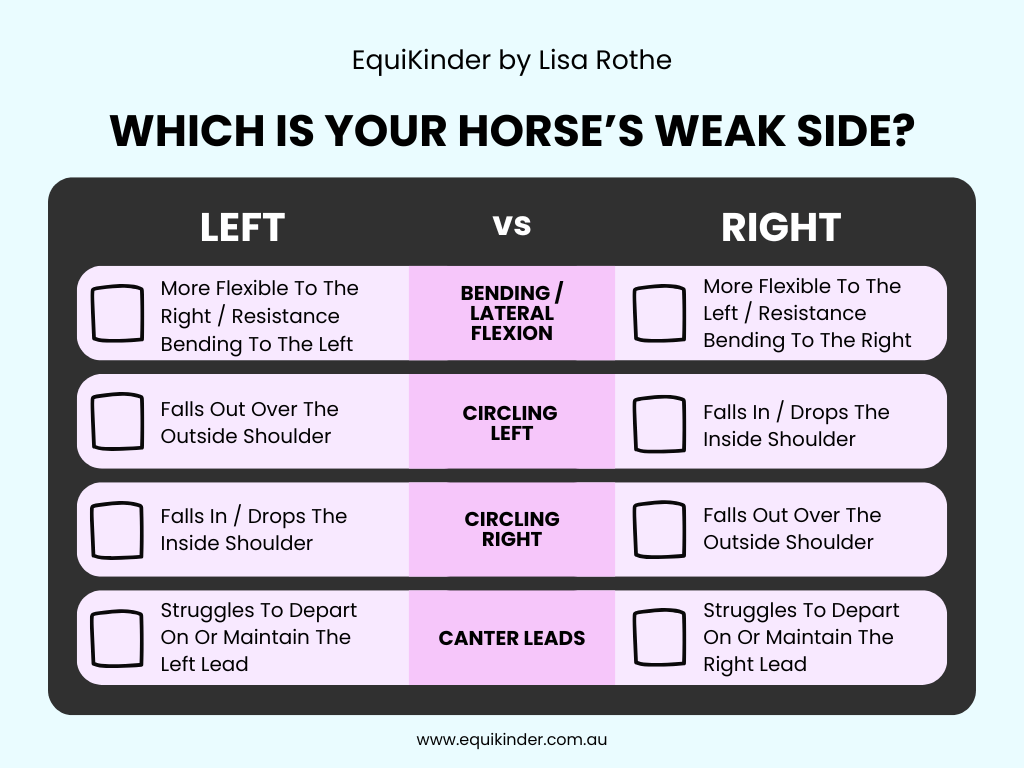Tick the RIGHT checkbox for Bending / Lateral Flexion

(660, 314)
